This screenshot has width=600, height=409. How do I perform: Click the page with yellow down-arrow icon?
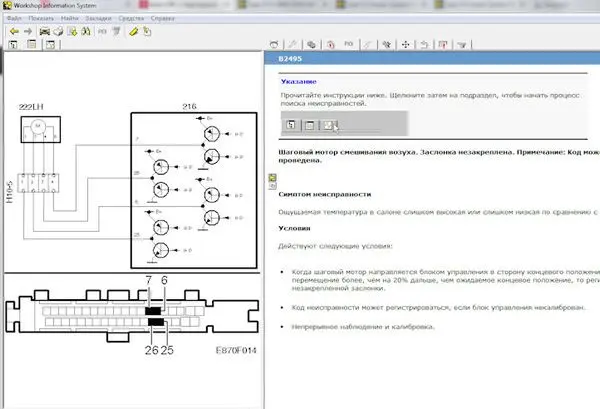[72, 31]
